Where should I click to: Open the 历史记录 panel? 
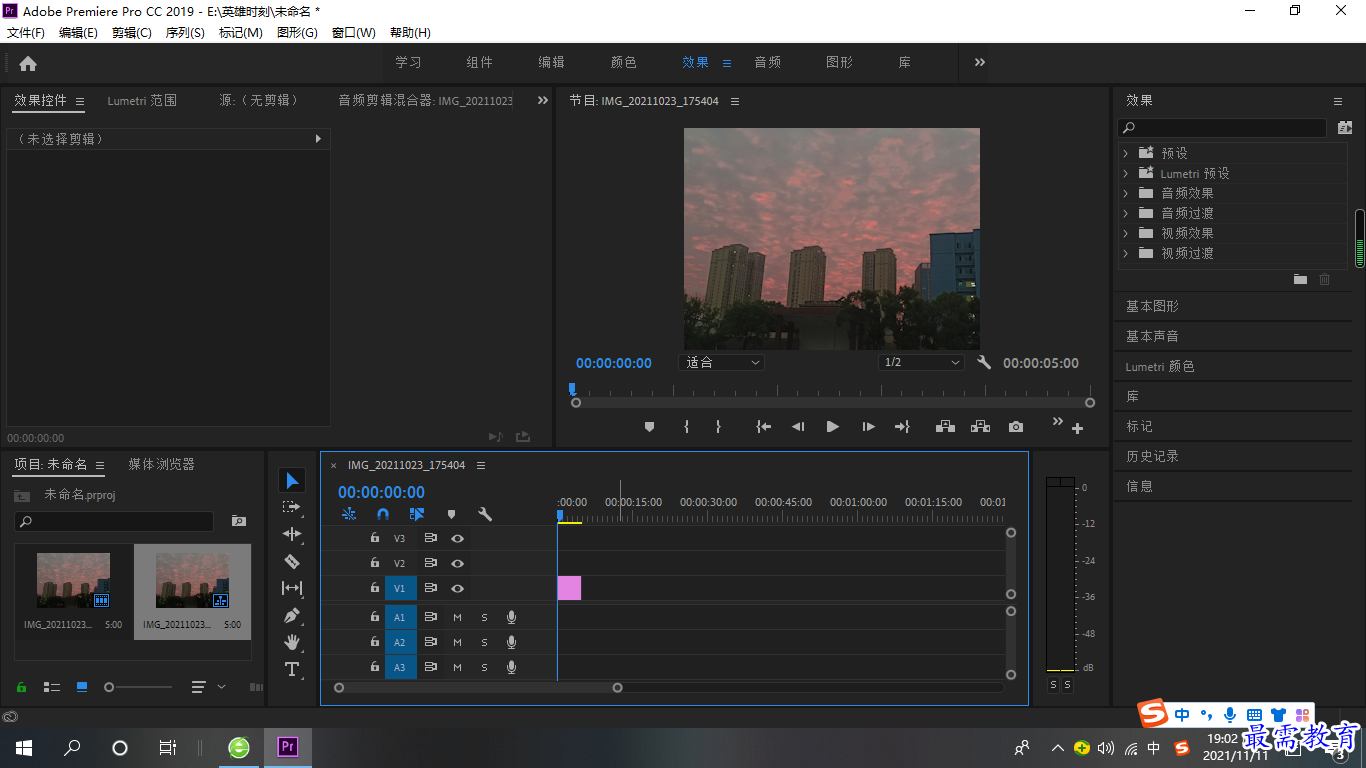tap(1153, 456)
